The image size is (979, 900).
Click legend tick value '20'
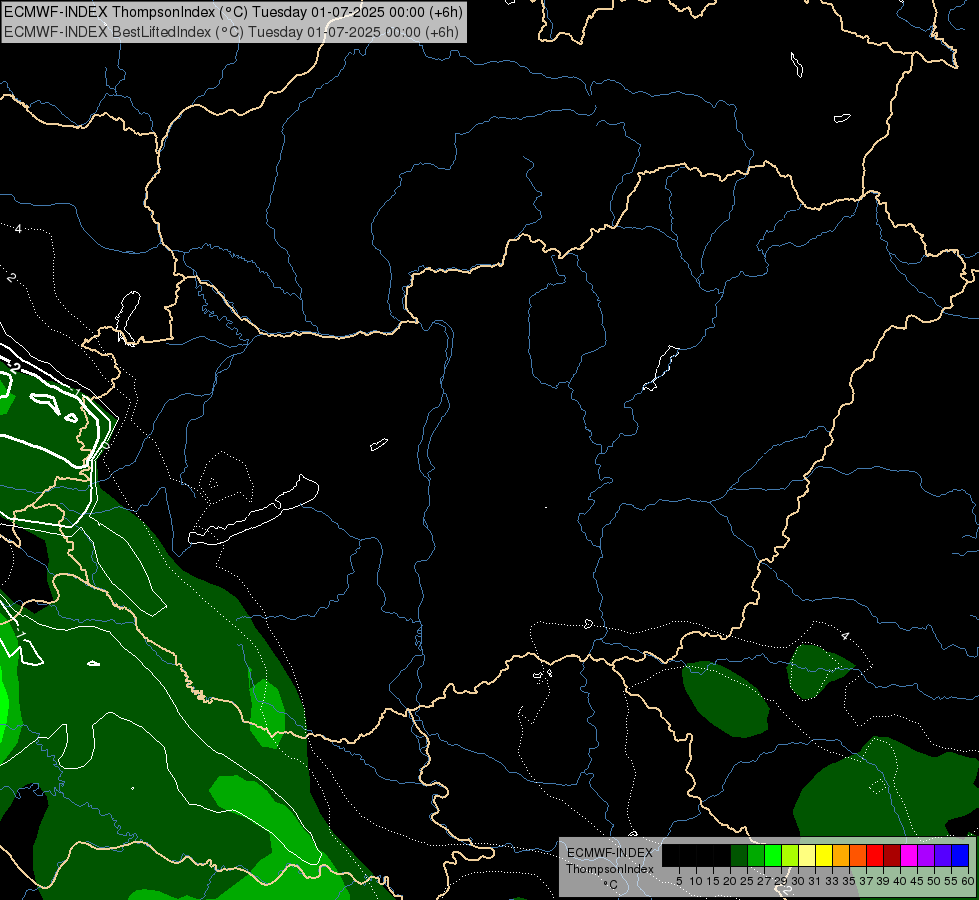(x=730, y=881)
